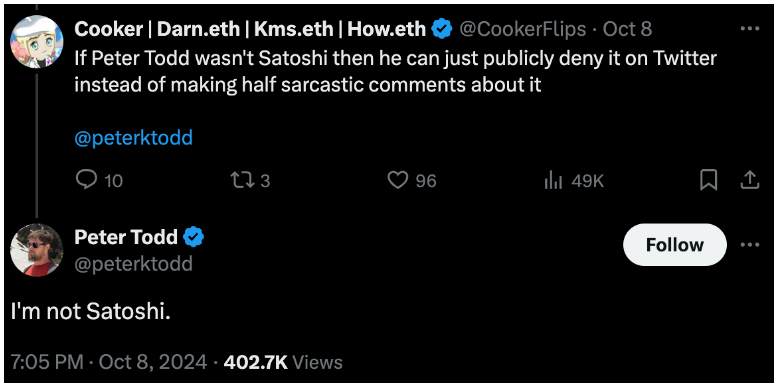The image size is (778, 387).
Task: Bookmark the CookerFlips tweet
Action: pyautogui.click(x=708, y=180)
